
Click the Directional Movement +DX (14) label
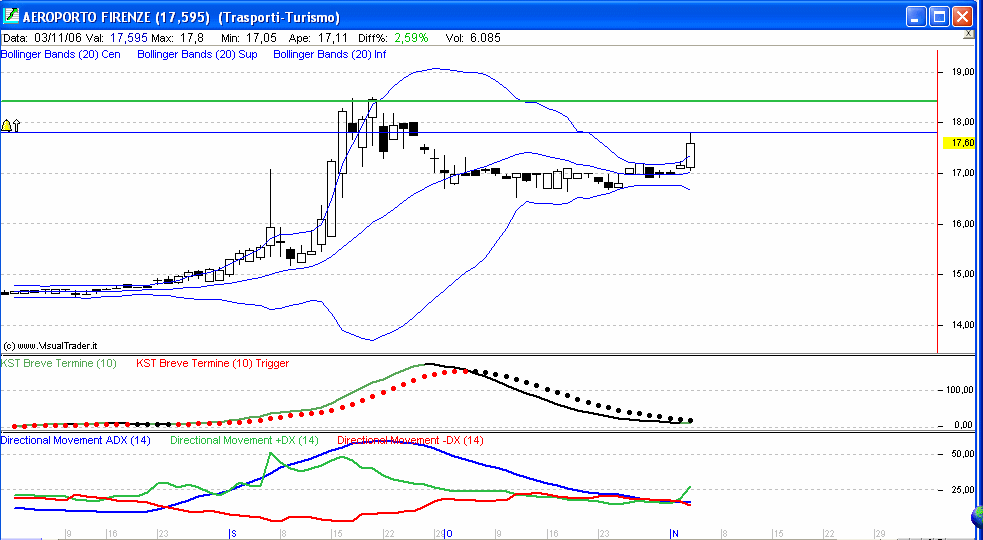(244, 440)
